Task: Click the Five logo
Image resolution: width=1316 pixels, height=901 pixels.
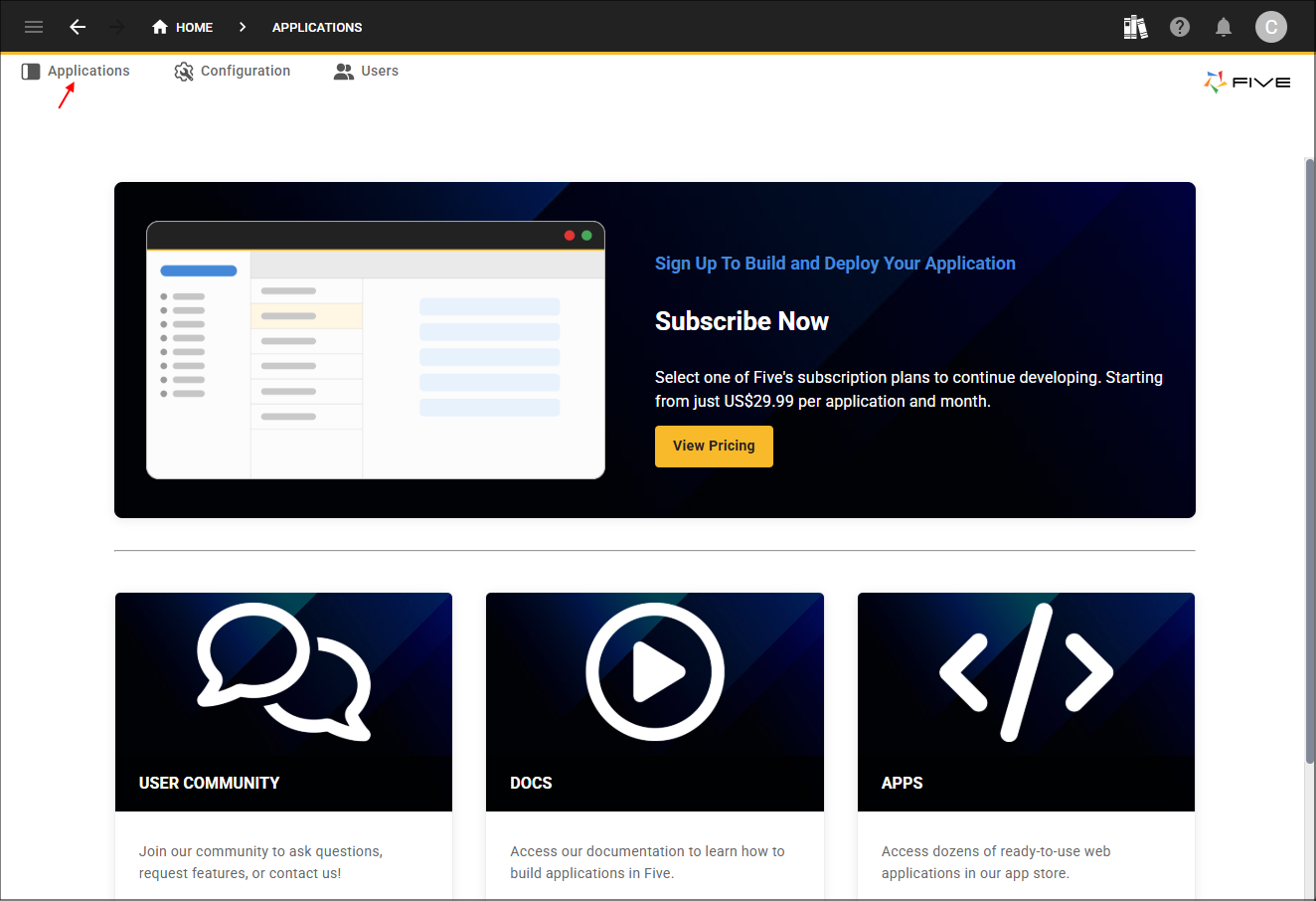Action: click(x=1247, y=82)
